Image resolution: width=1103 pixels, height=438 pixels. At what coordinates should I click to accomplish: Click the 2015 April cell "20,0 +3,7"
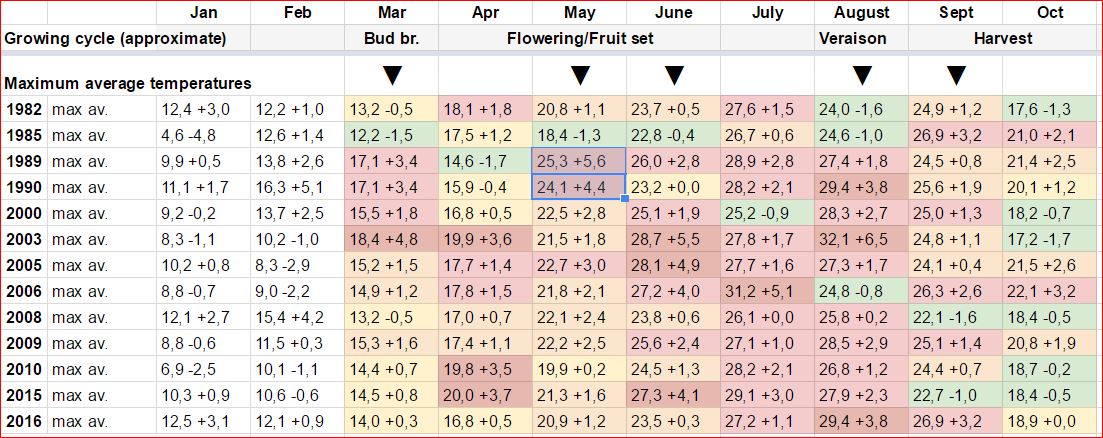485,395
